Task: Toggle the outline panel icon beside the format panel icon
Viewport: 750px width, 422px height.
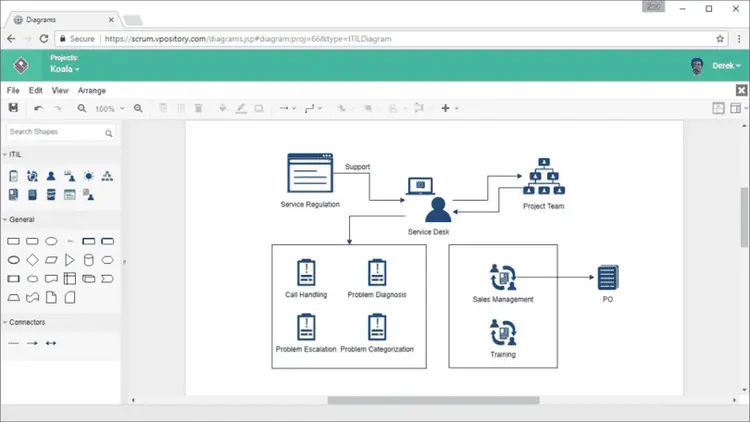Action: 718,108
